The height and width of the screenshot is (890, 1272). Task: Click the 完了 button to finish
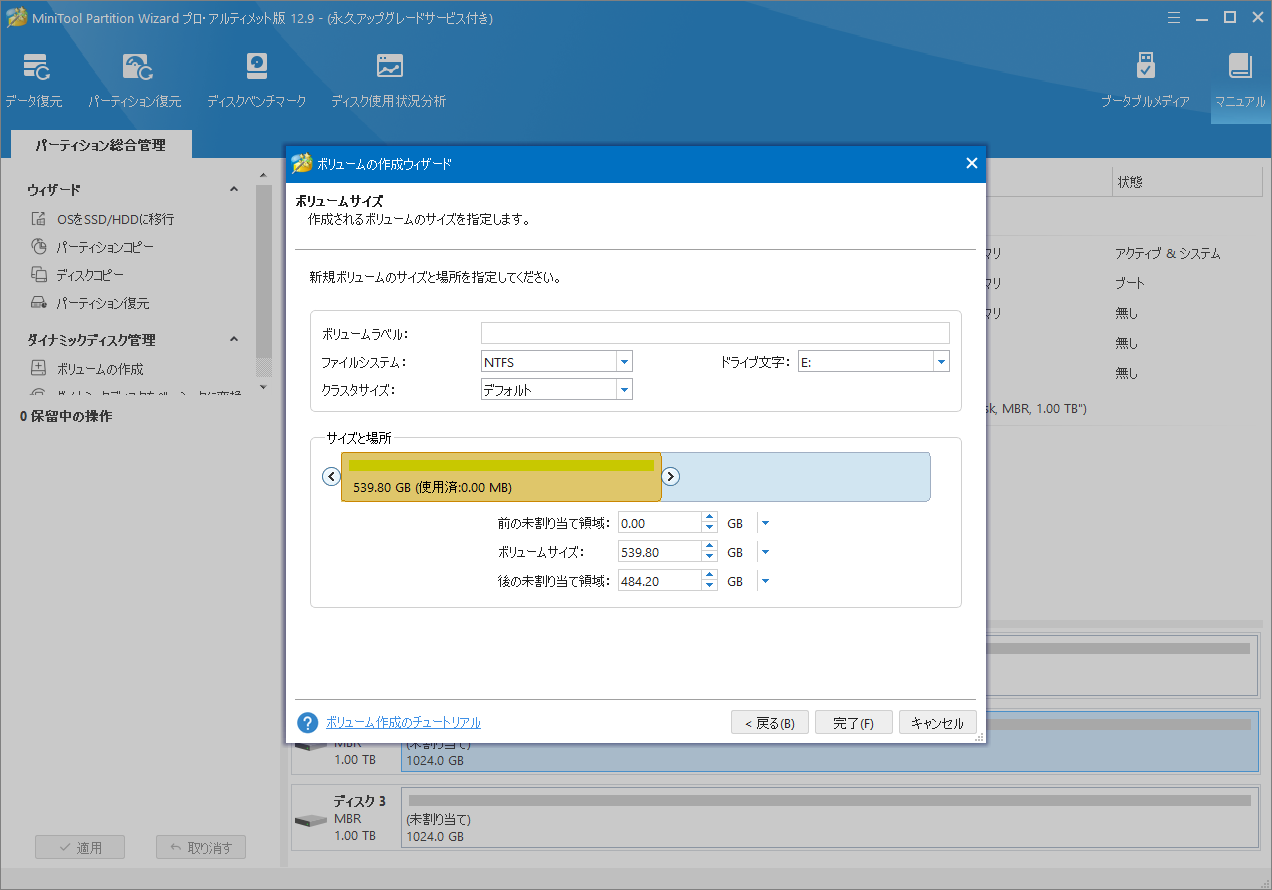853,721
